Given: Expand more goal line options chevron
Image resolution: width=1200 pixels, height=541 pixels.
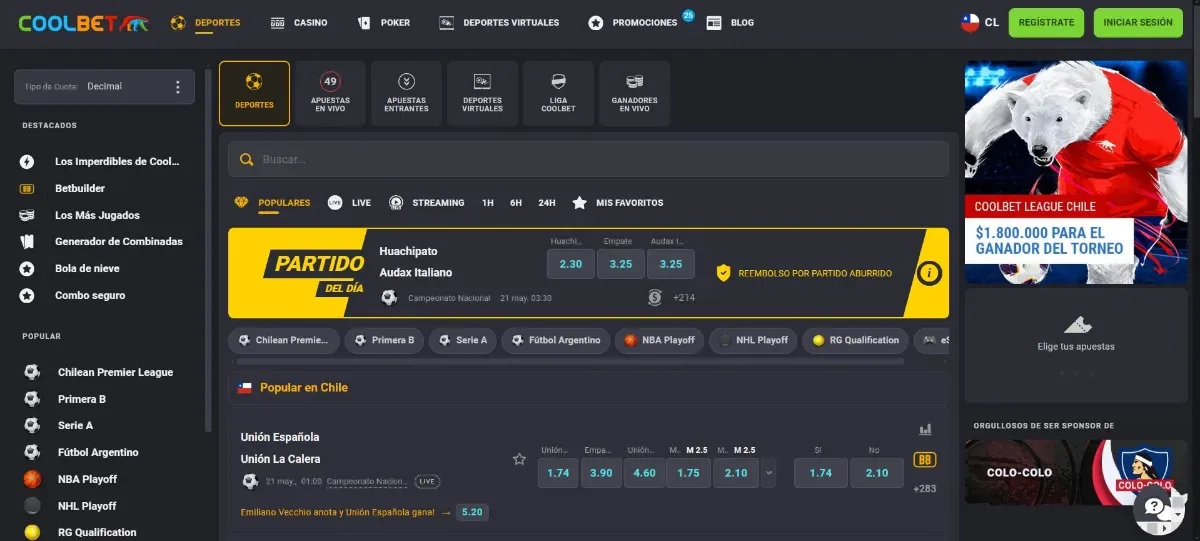Looking at the screenshot, I should click(x=768, y=473).
